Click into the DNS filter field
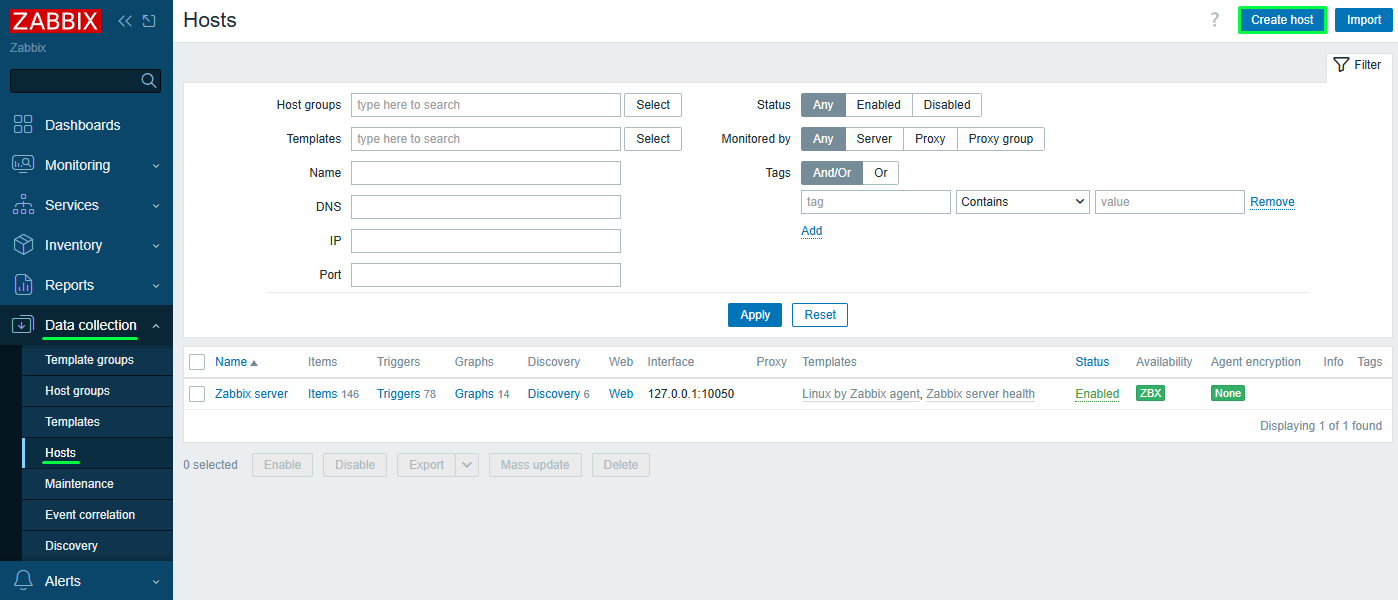The image size is (1398, 600). tap(486, 207)
